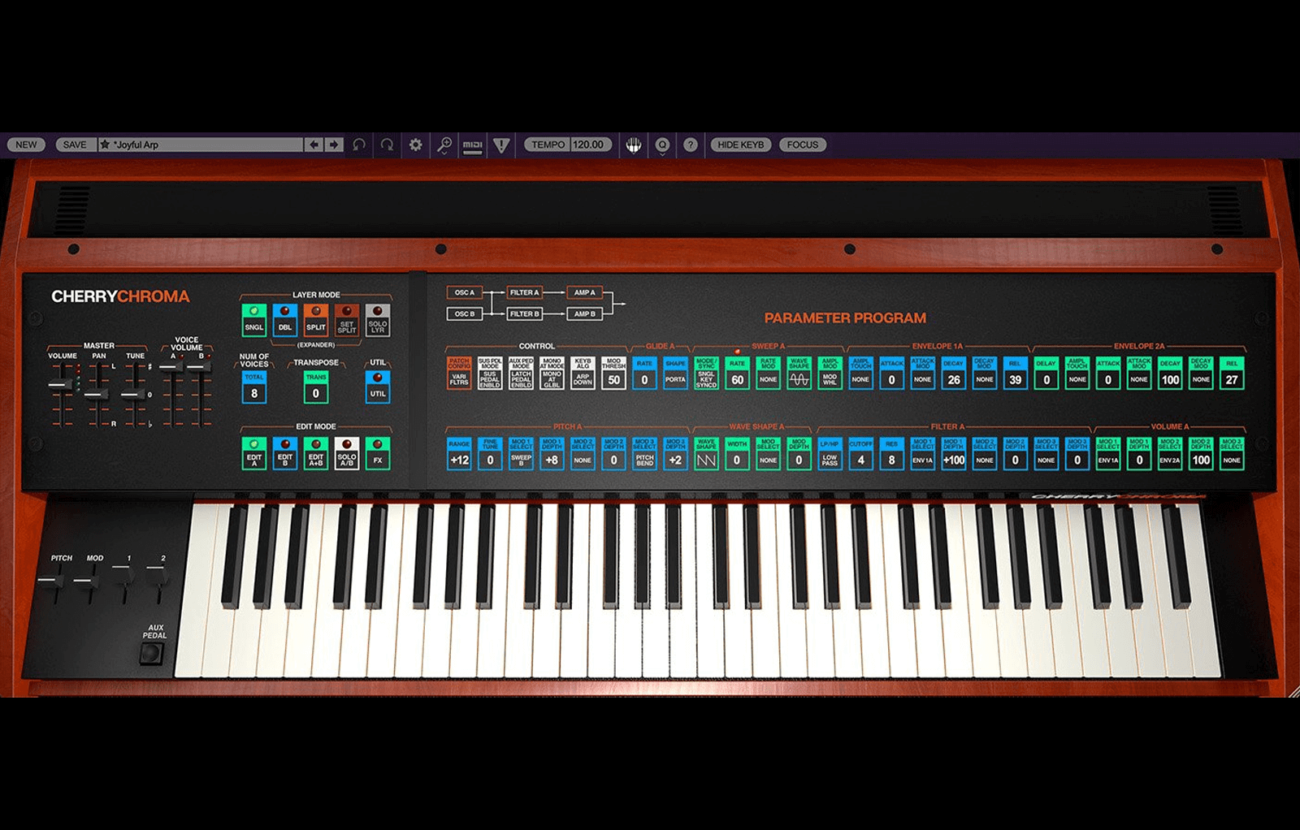The image size is (1300, 830).
Task: Click the Master Tune slider
Action: pos(134,395)
